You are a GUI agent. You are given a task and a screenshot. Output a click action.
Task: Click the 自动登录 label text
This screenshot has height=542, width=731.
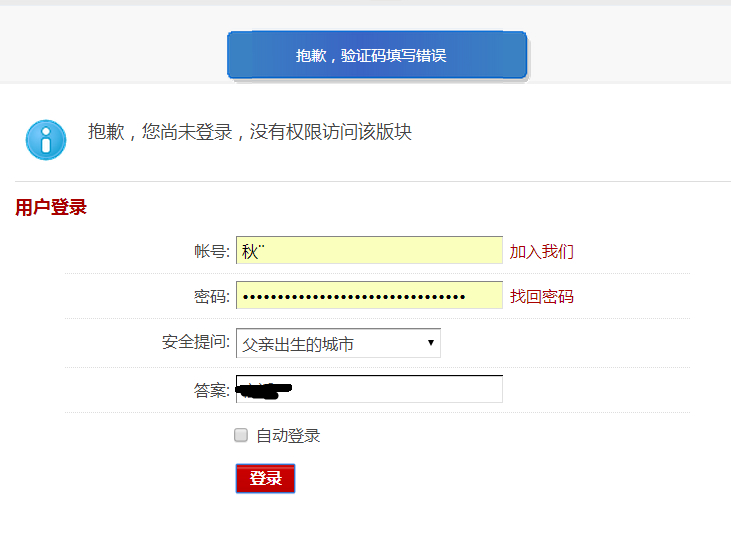[288, 436]
